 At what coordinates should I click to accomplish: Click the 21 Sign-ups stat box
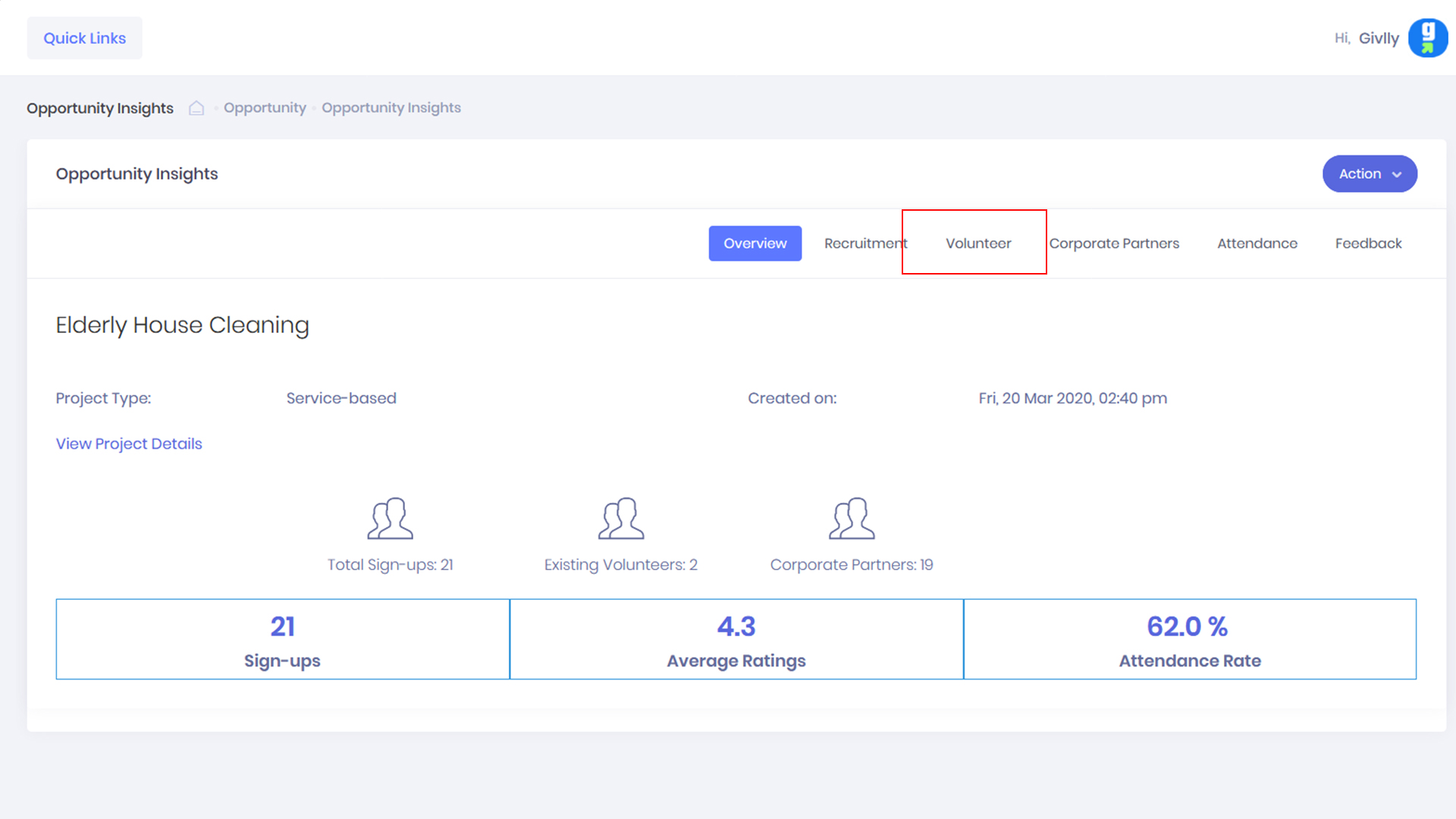[x=282, y=639]
